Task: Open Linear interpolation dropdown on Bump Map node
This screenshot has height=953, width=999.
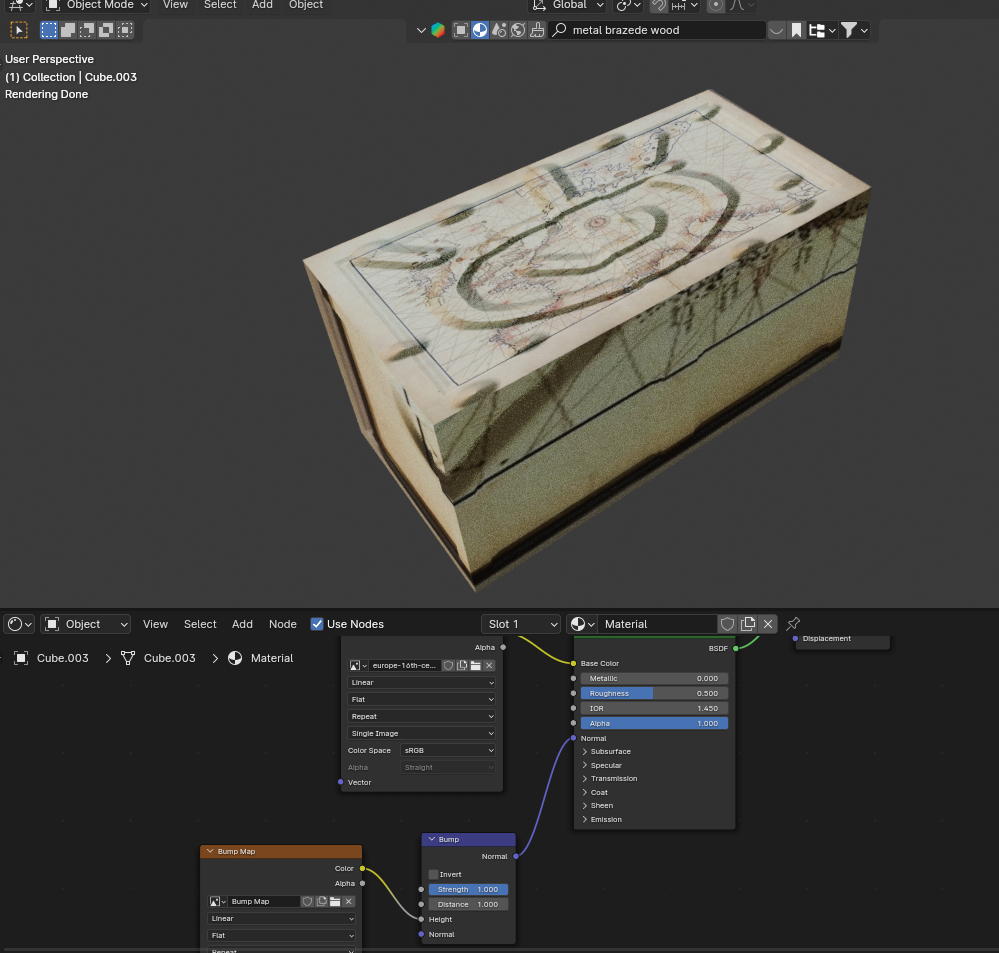Action: pos(281,919)
